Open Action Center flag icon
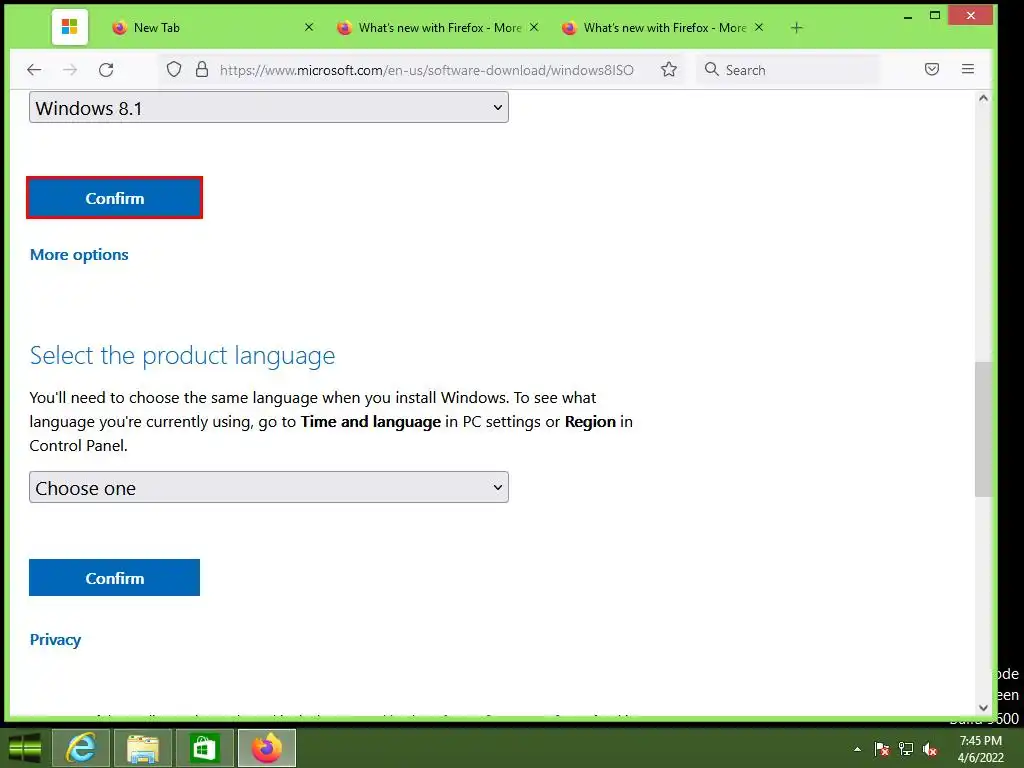The image size is (1024, 768). 882,749
